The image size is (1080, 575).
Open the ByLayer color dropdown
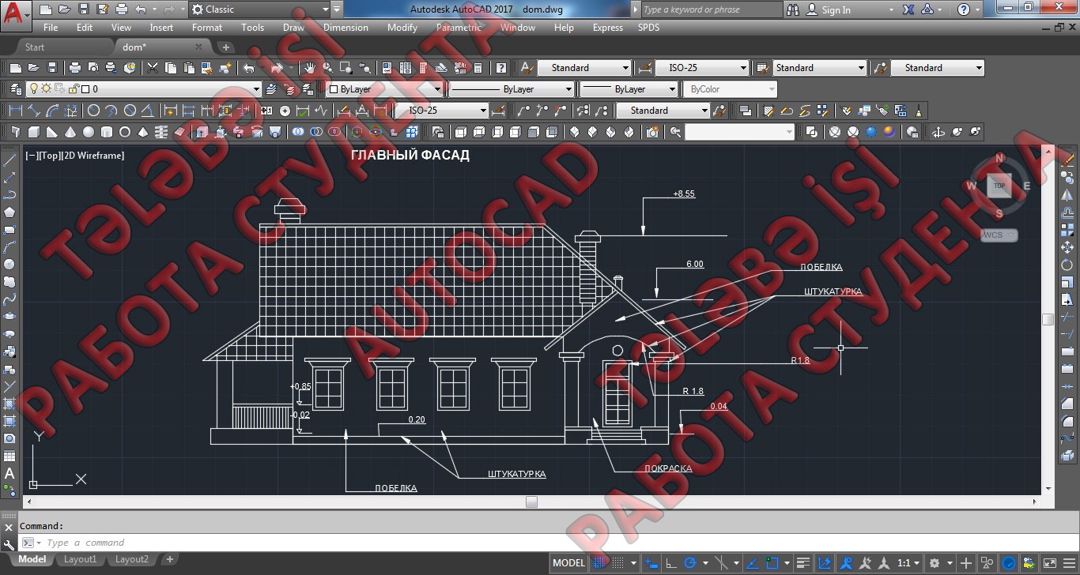click(x=384, y=89)
